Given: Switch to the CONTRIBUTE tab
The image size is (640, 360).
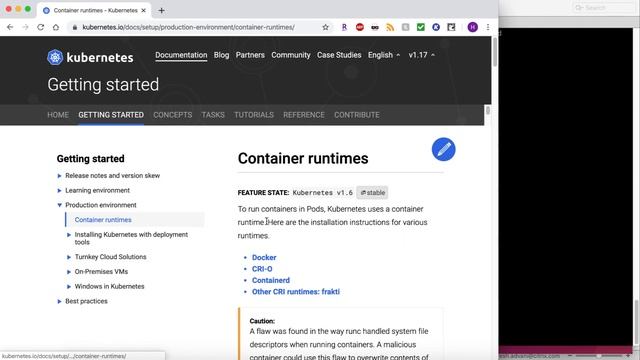Looking at the screenshot, I should pos(357,115).
